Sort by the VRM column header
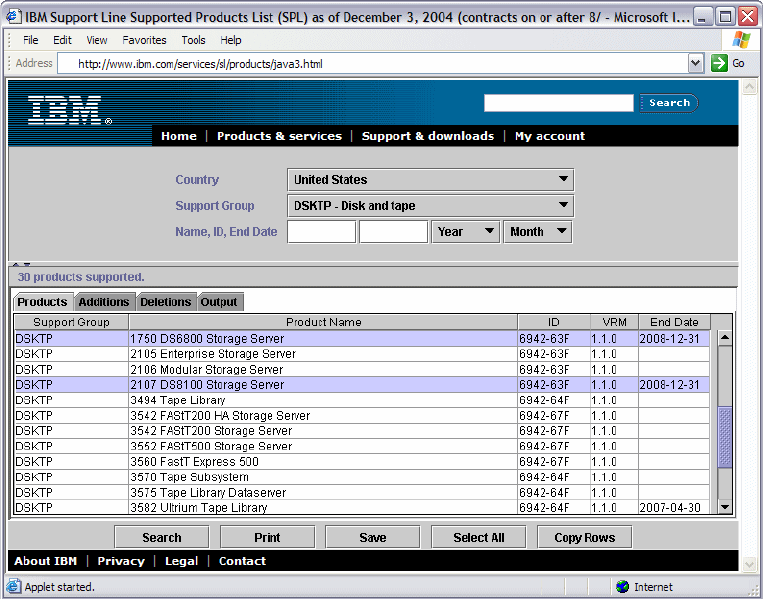763x599 pixels. click(614, 322)
